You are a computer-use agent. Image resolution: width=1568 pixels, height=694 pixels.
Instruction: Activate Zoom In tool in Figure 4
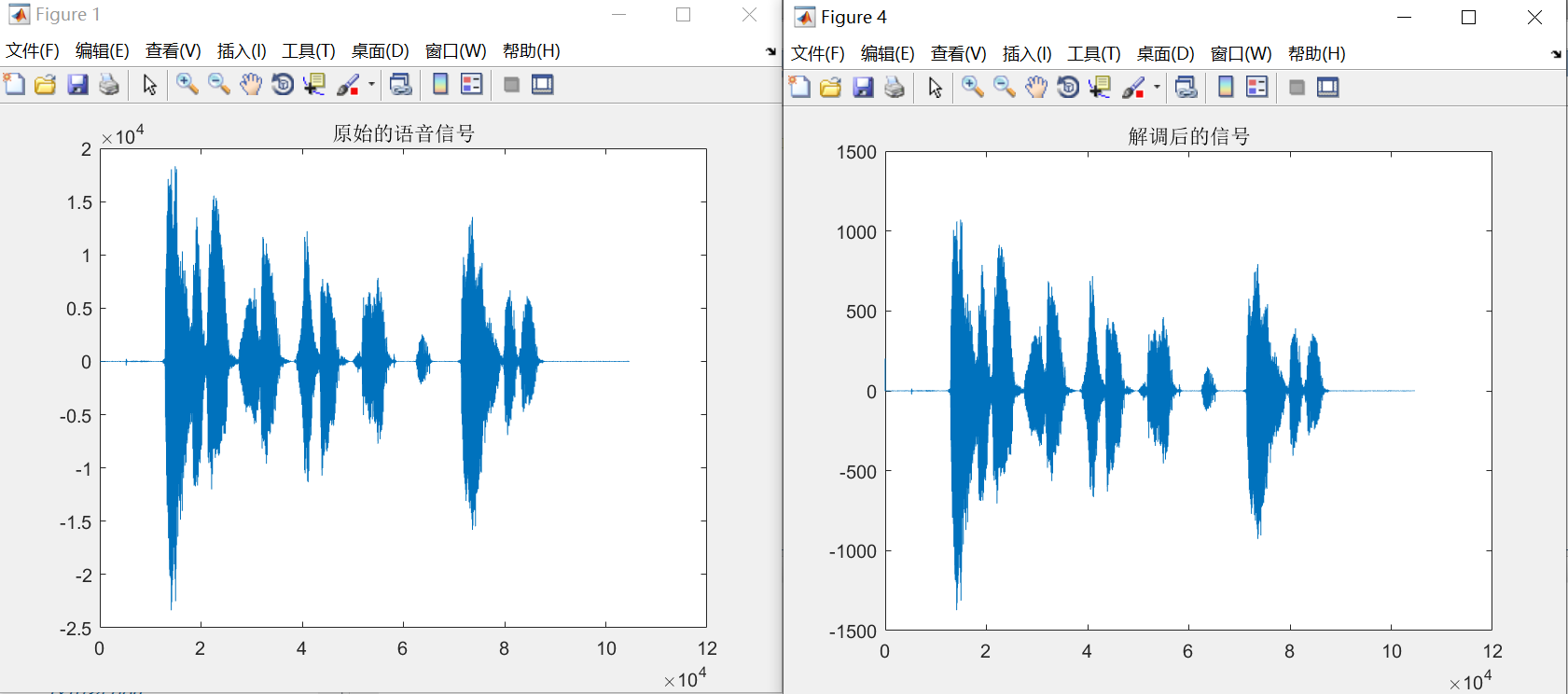coord(973,88)
